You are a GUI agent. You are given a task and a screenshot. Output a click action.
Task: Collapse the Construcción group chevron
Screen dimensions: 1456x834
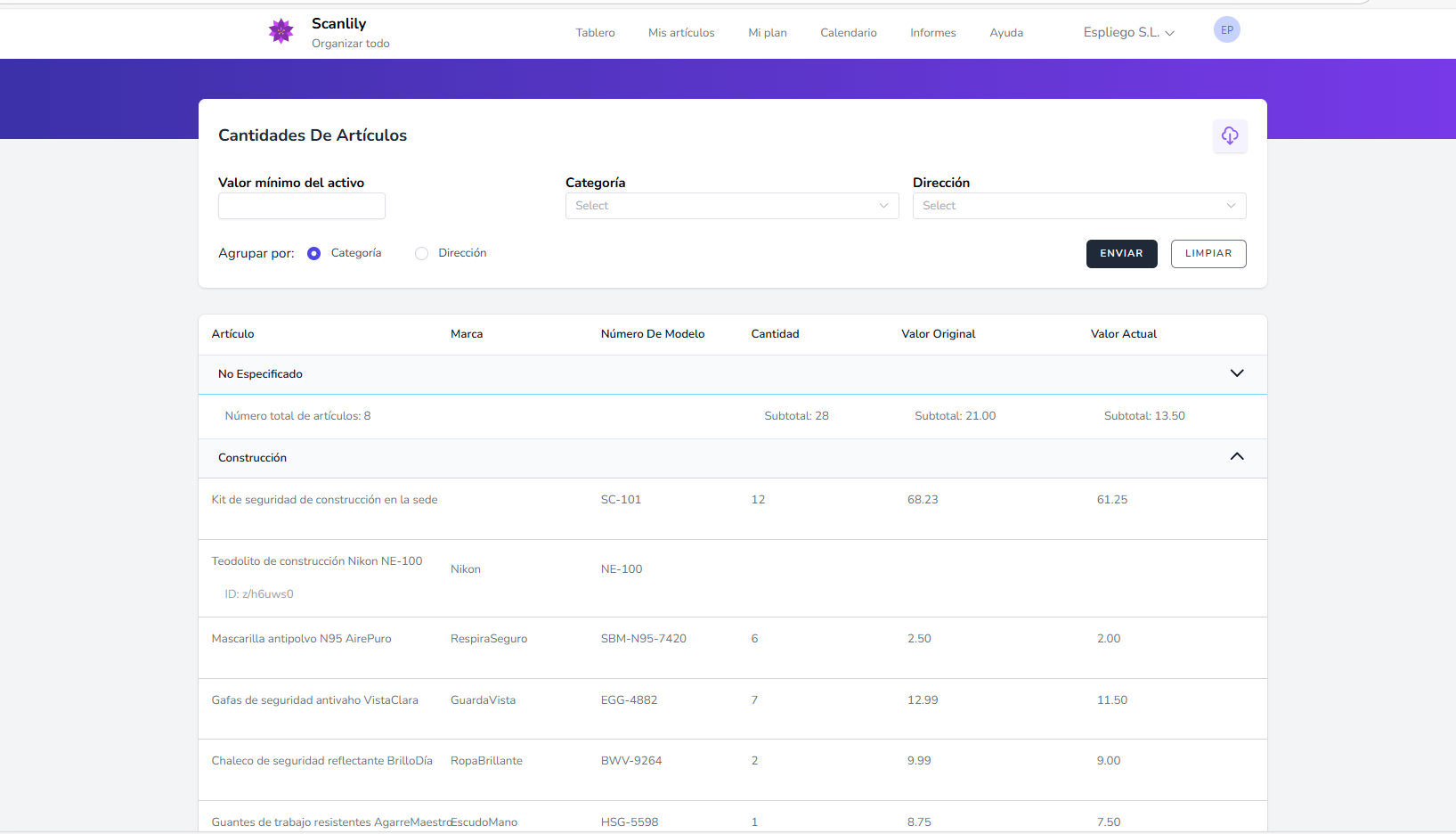click(1236, 457)
